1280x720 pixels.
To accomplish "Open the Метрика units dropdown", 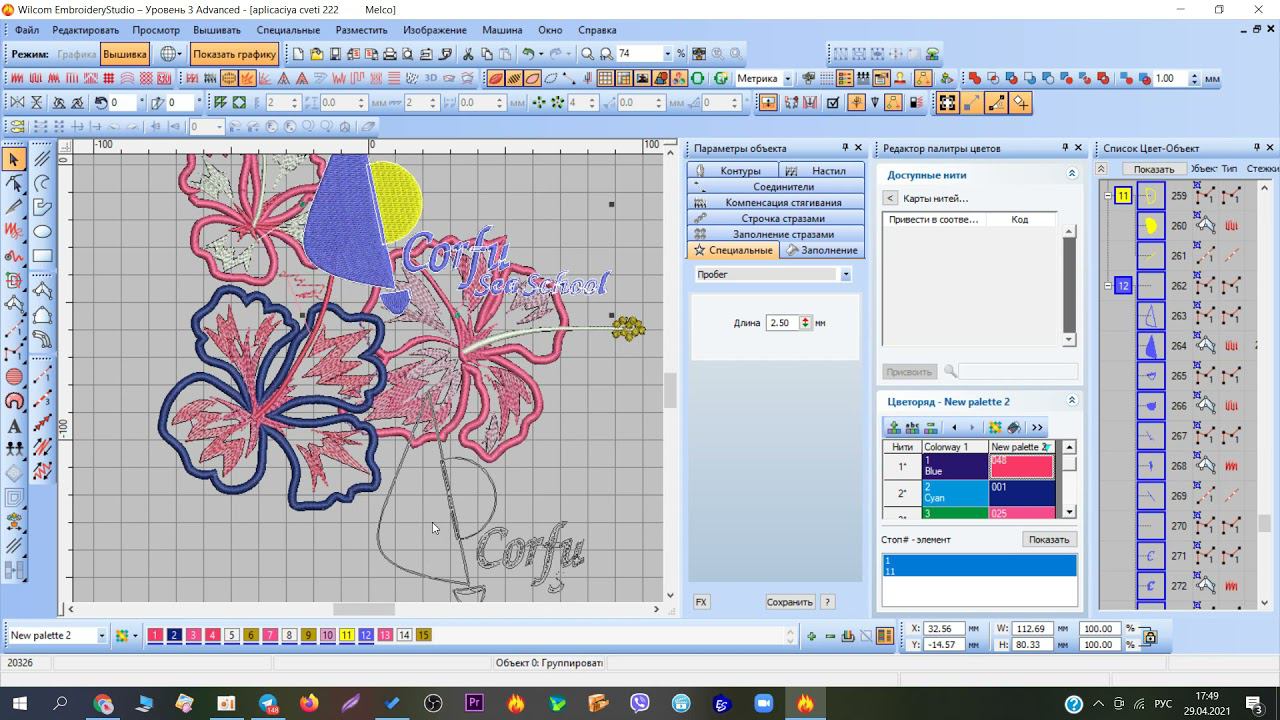I will (788, 78).
